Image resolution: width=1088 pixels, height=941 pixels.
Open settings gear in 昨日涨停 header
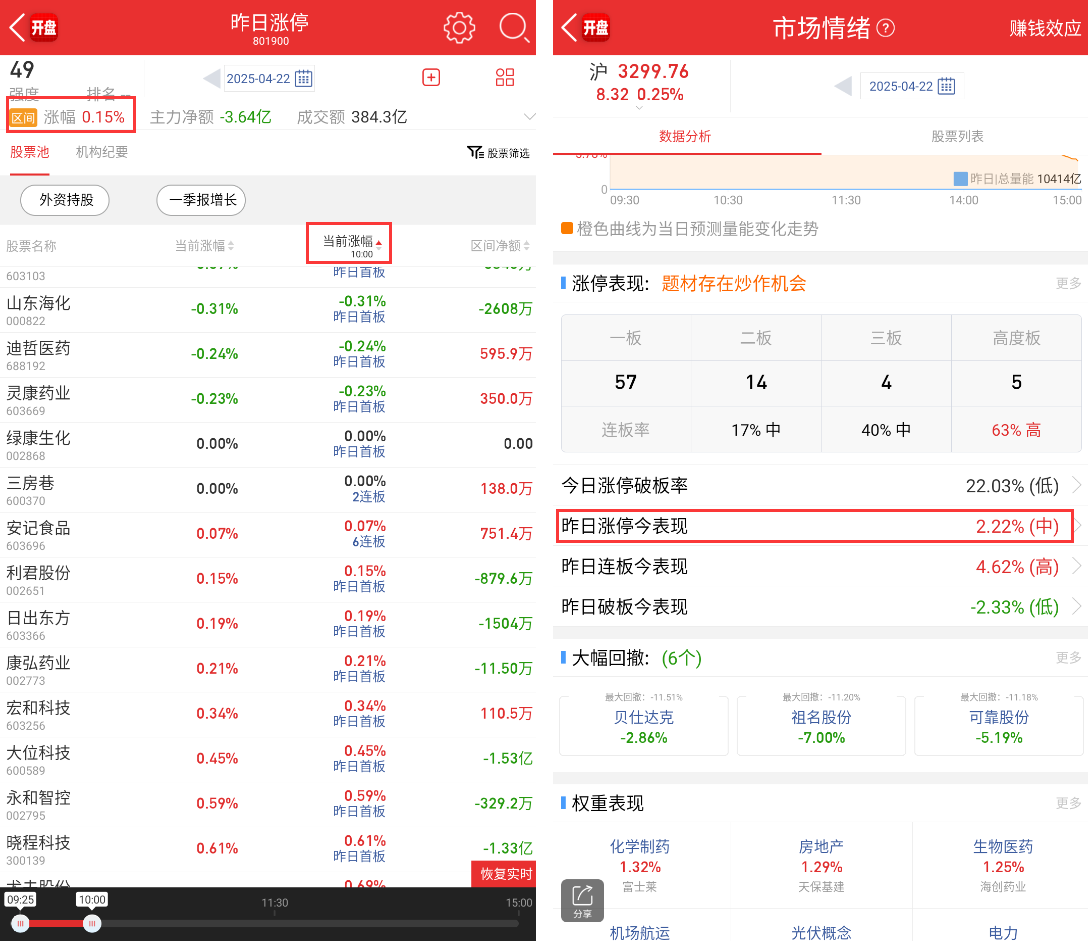click(459, 27)
